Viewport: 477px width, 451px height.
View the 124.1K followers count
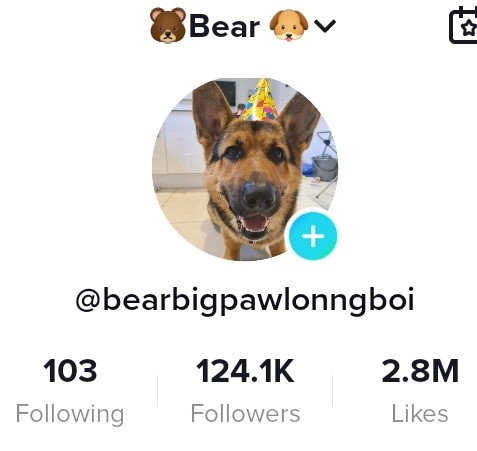245,371
